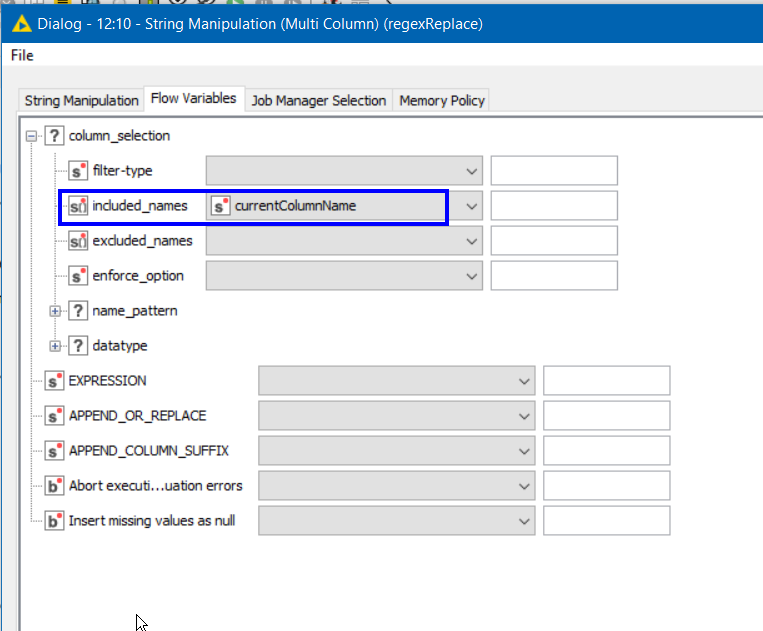Viewport: 763px width, 631px height.
Task: Click the APPEND_COLUMN_SUFFIX new variable name field
Action: point(606,451)
